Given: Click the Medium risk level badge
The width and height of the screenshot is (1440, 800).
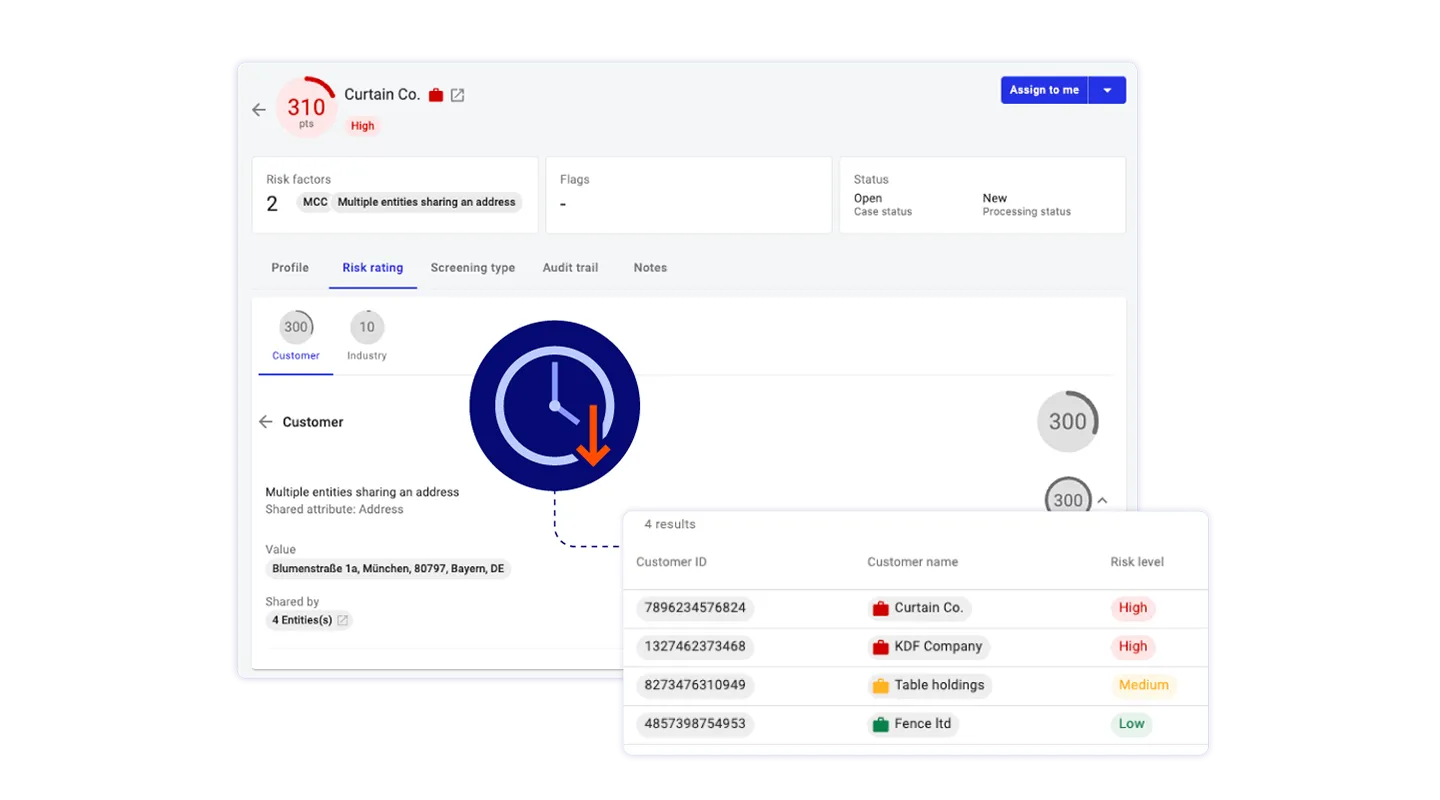Looking at the screenshot, I should 1143,686.
